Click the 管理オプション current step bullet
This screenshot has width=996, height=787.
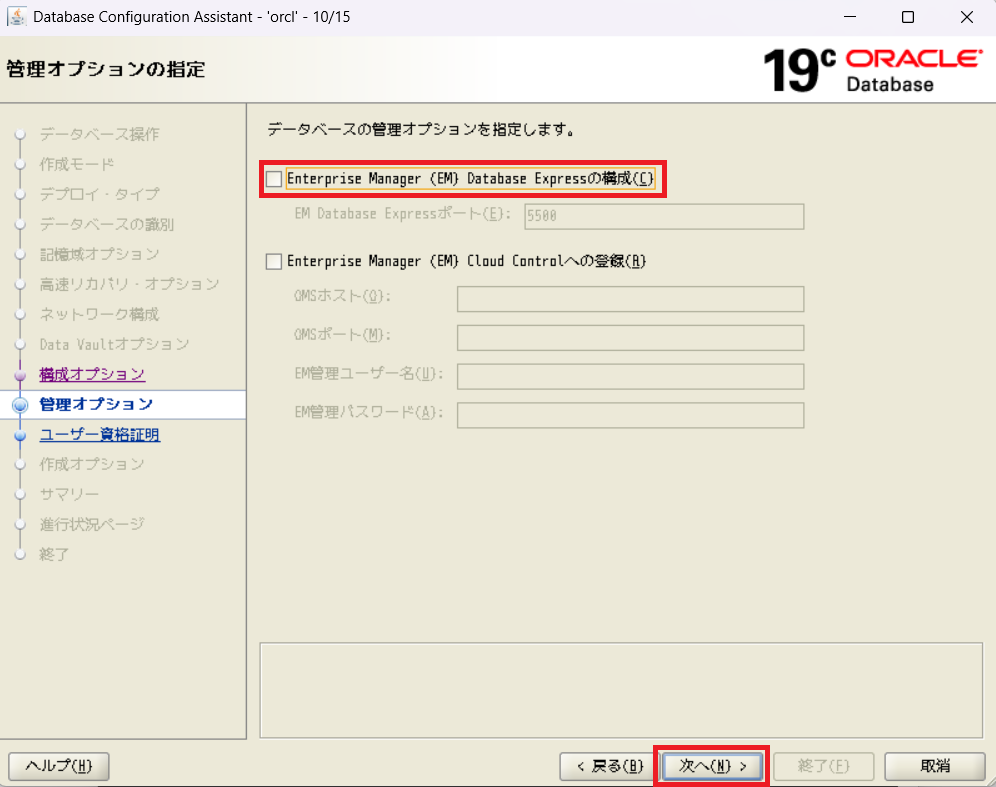click(20, 405)
